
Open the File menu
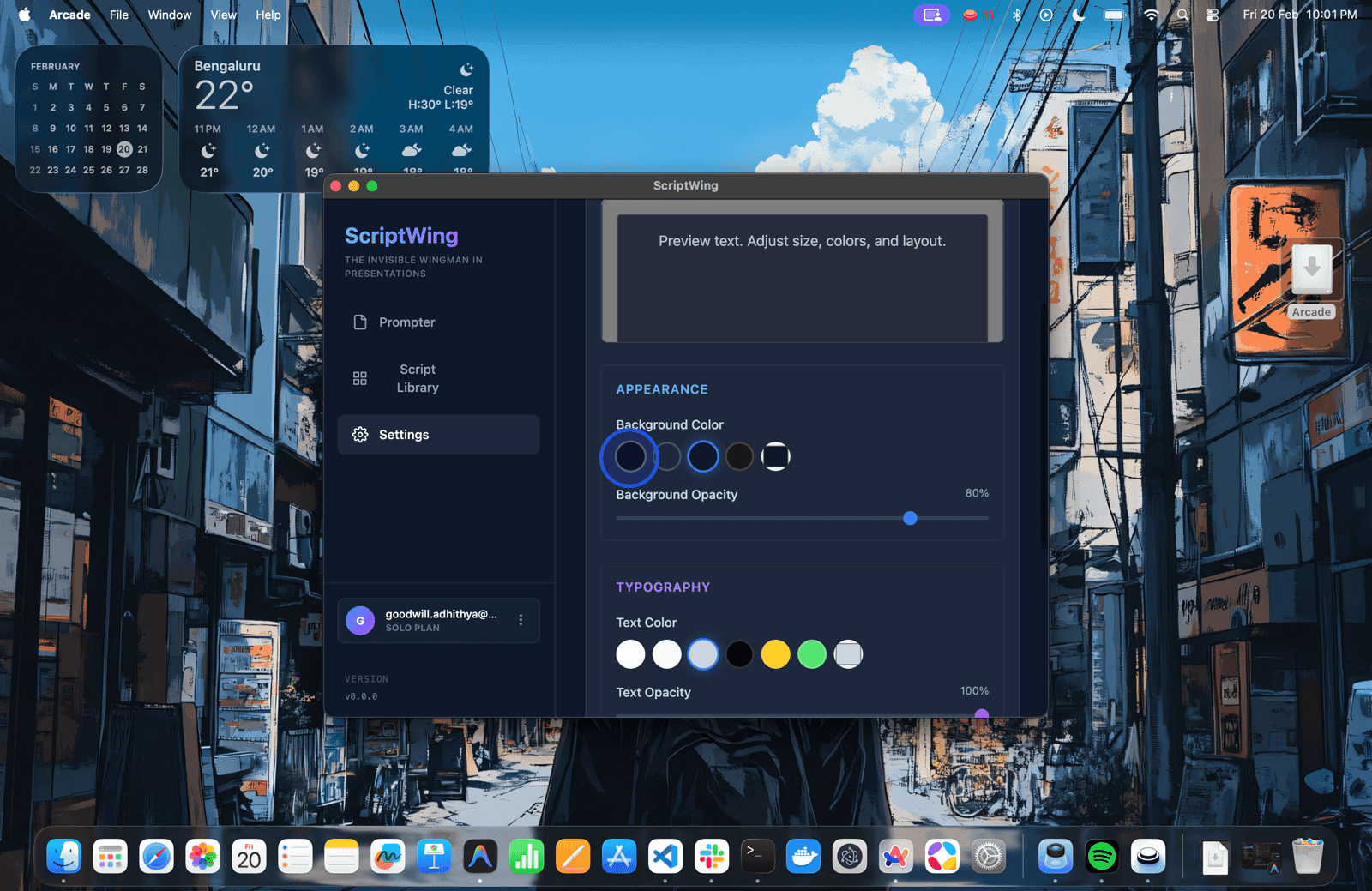pyautogui.click(x=119, y=15)
